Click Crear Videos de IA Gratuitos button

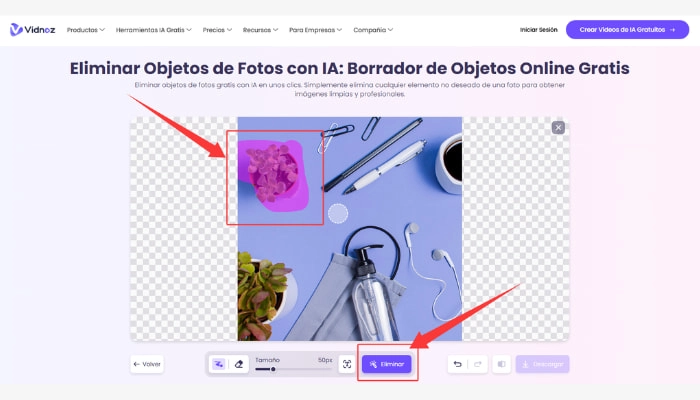tap(627, 29)
